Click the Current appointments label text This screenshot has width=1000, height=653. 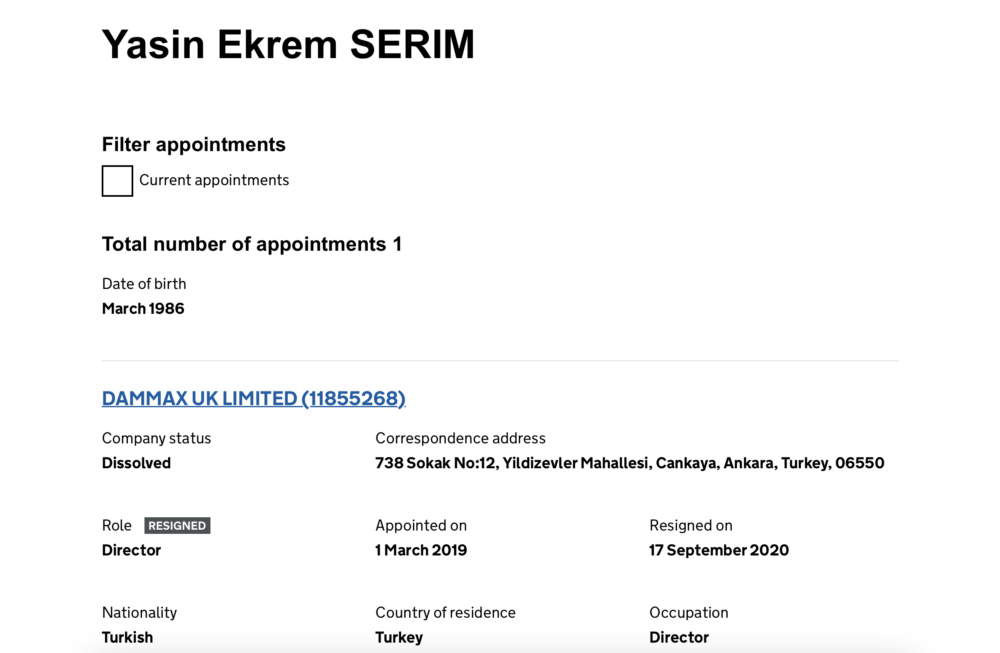pyautogui.click(x=214, y=180)
